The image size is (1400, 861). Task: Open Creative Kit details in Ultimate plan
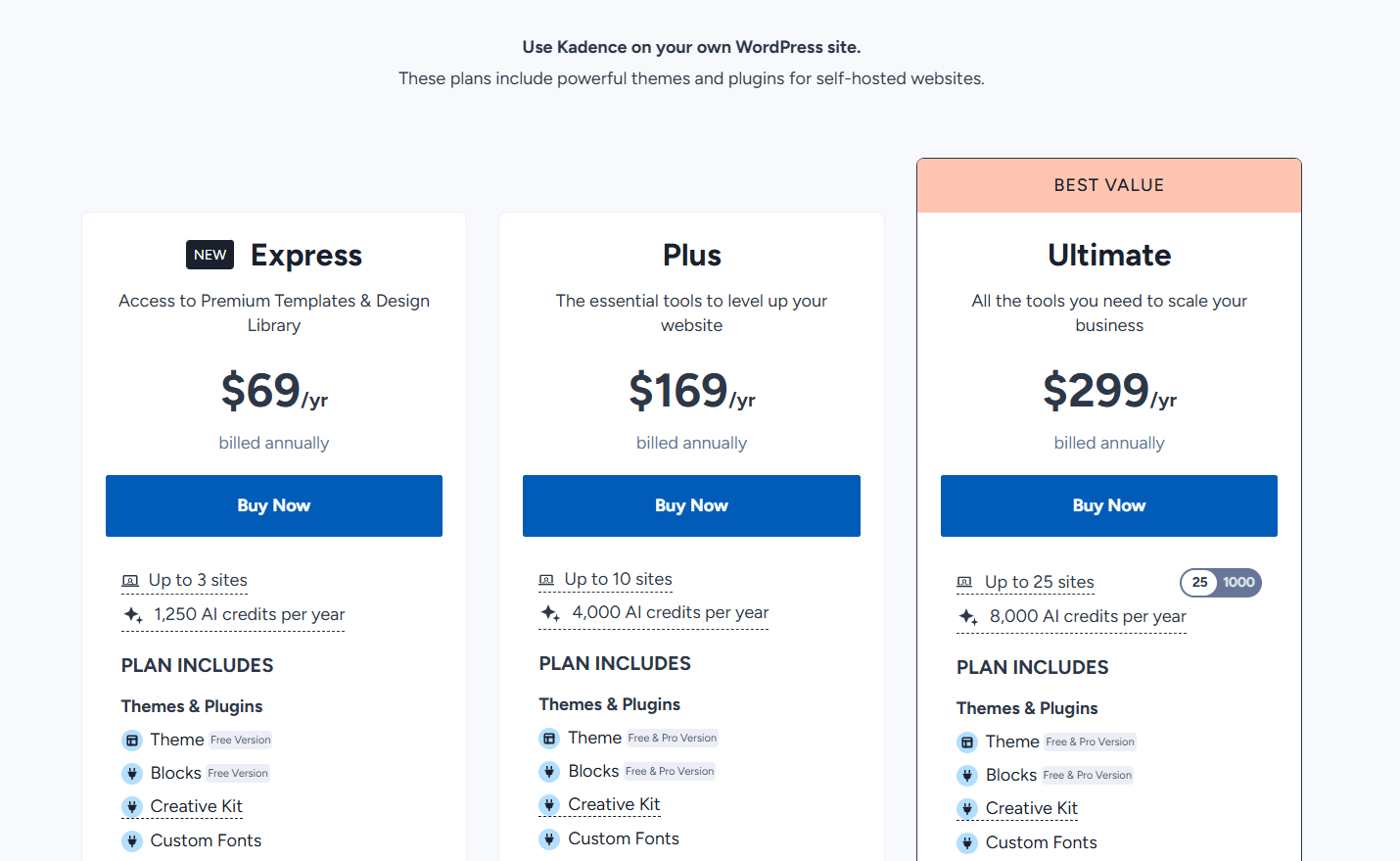tap(1031, 809)
